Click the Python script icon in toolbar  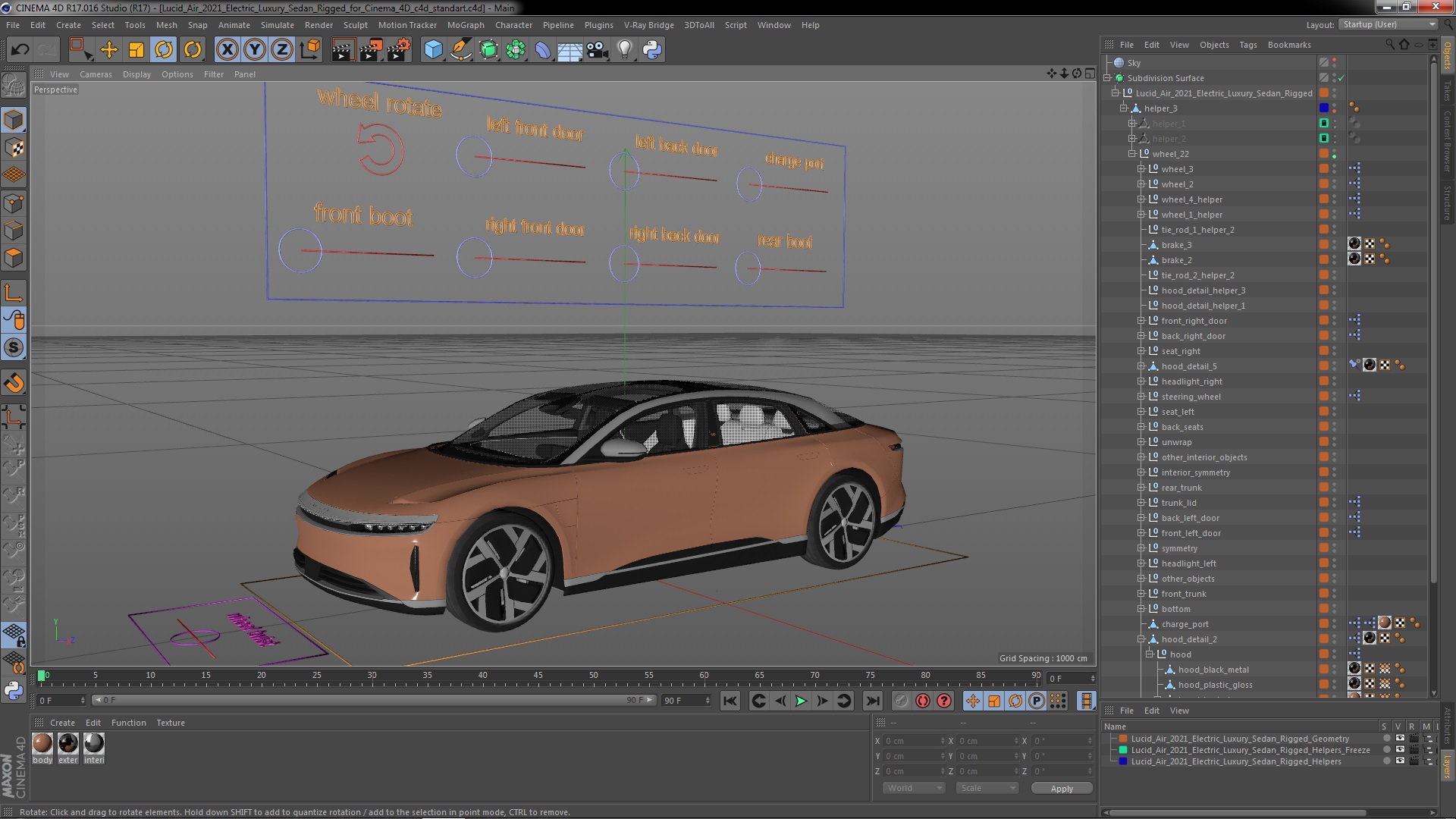point(652,50)
